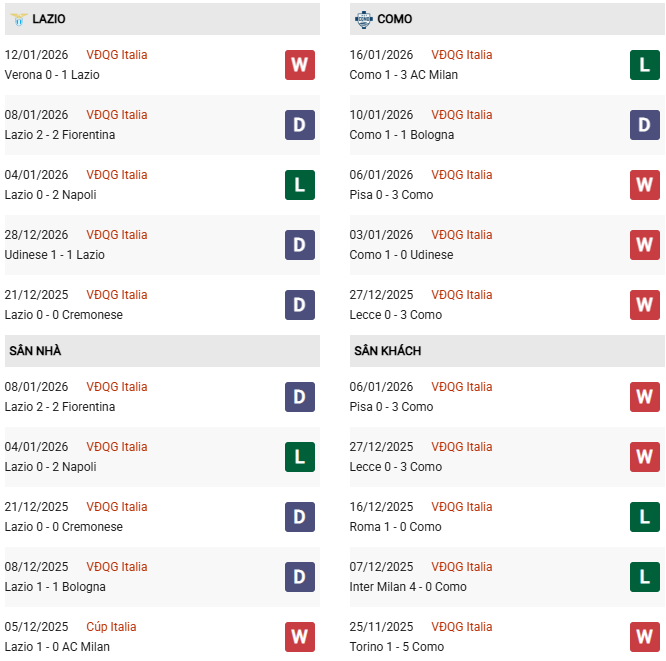Tap the W badge next to Como 1 - 0 Udinese

click(645, 245)
